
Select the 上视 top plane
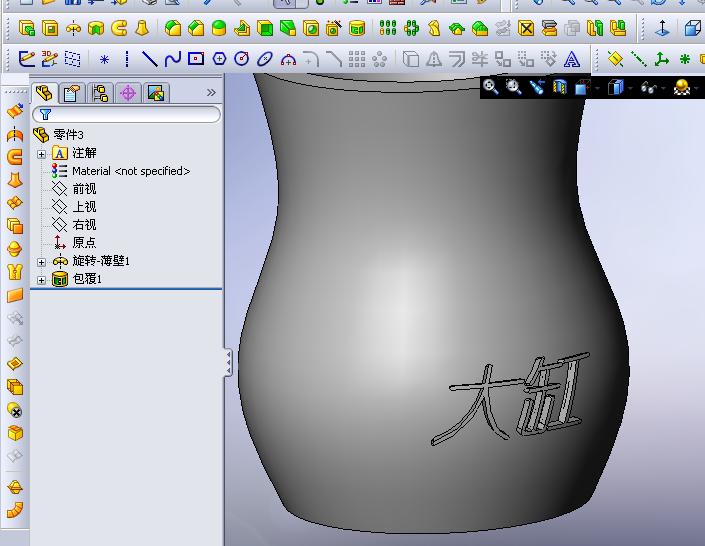tap(74, 206)
